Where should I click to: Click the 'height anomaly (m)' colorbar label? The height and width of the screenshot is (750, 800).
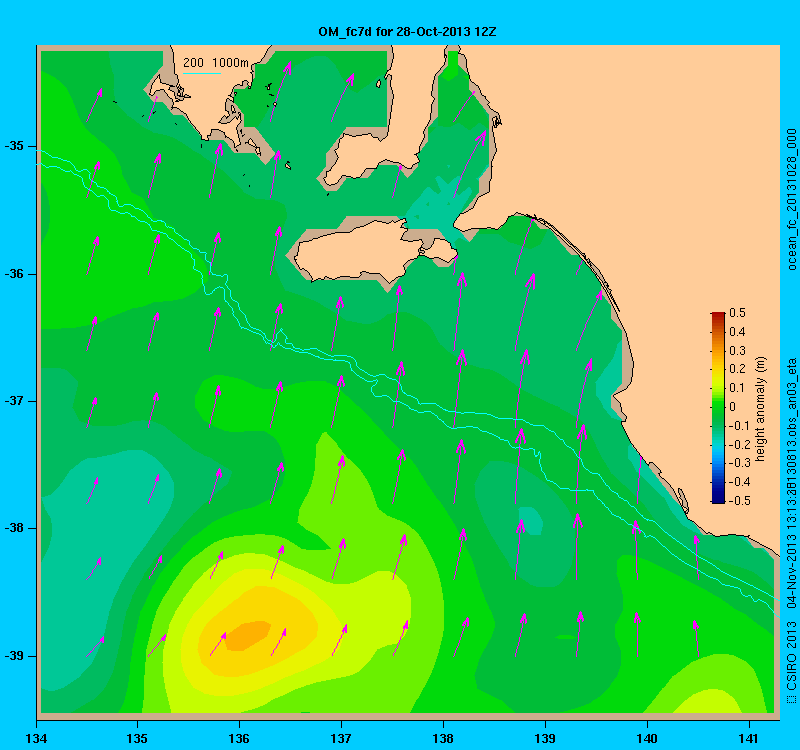pyautogui.click(x=761, y=409)
